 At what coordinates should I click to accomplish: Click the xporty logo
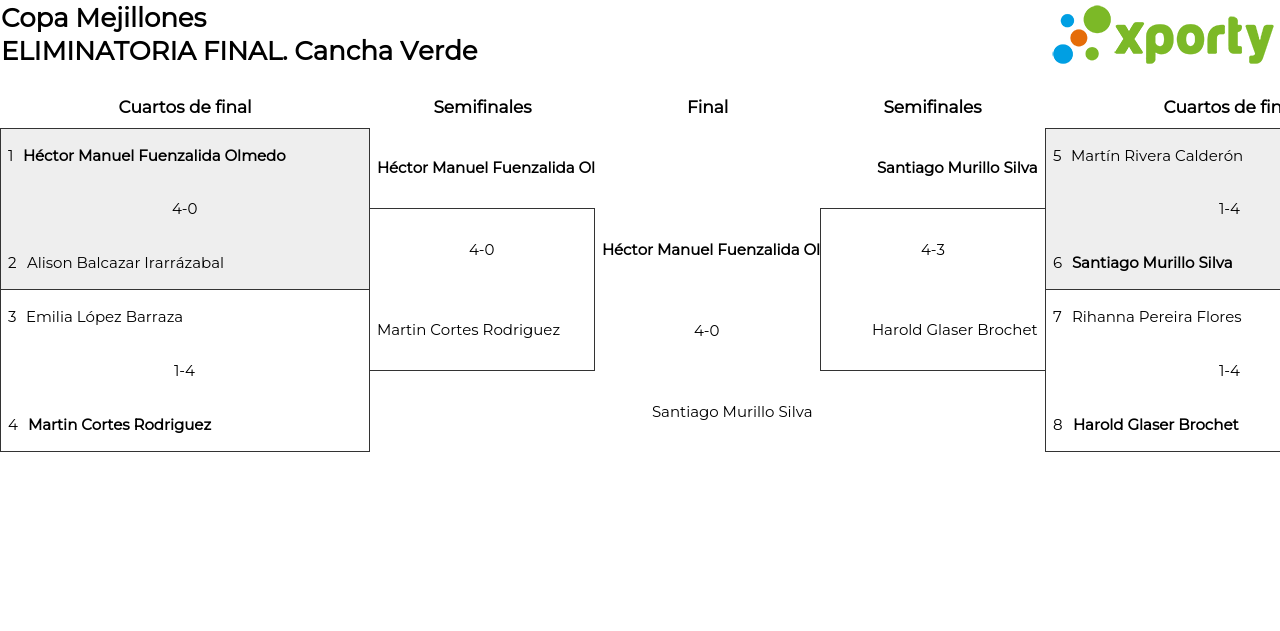(1162, 36)
